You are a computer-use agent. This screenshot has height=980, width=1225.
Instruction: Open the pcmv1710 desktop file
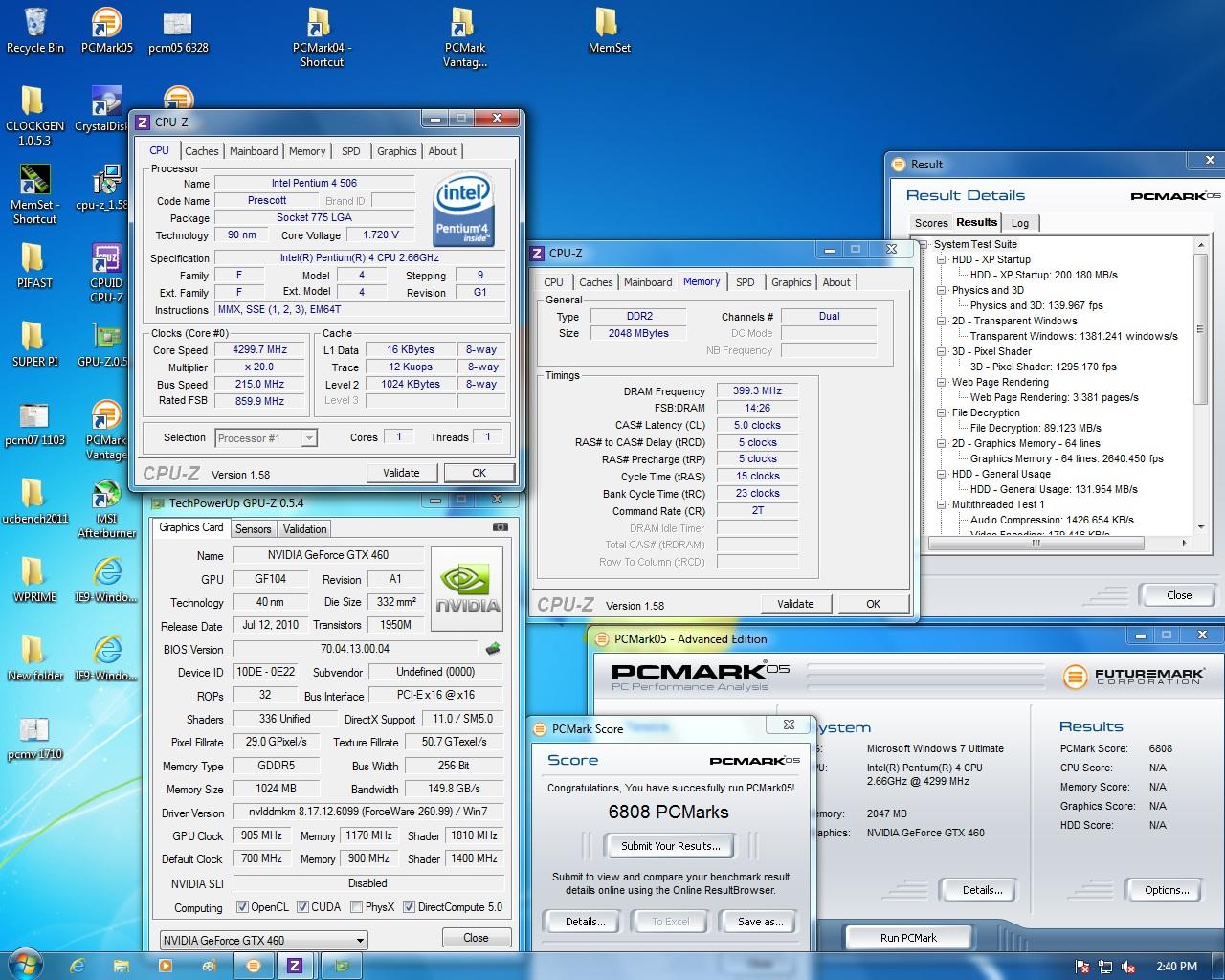click(x=34, y=736)
